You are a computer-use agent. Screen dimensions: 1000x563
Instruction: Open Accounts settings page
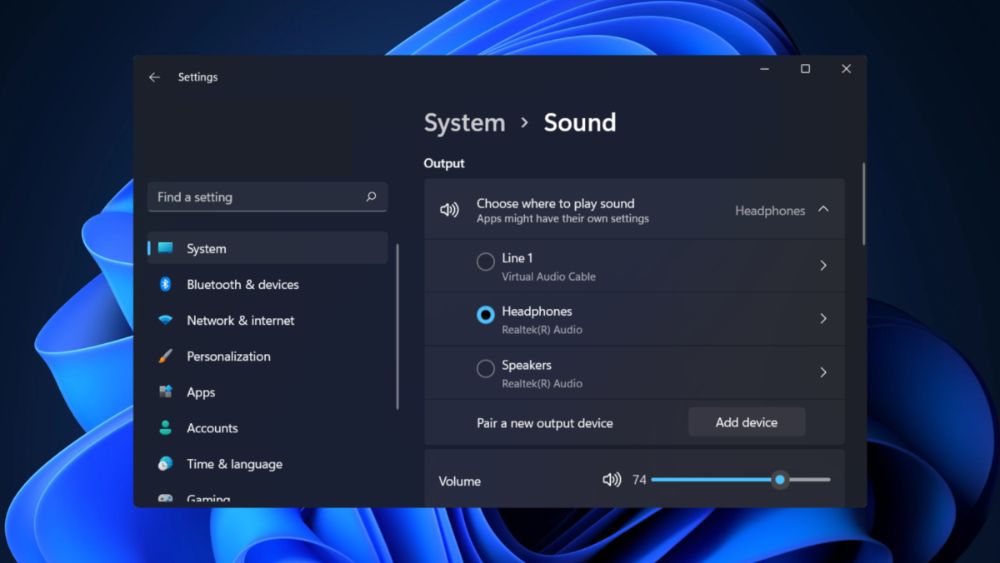(x=267, y=428)
